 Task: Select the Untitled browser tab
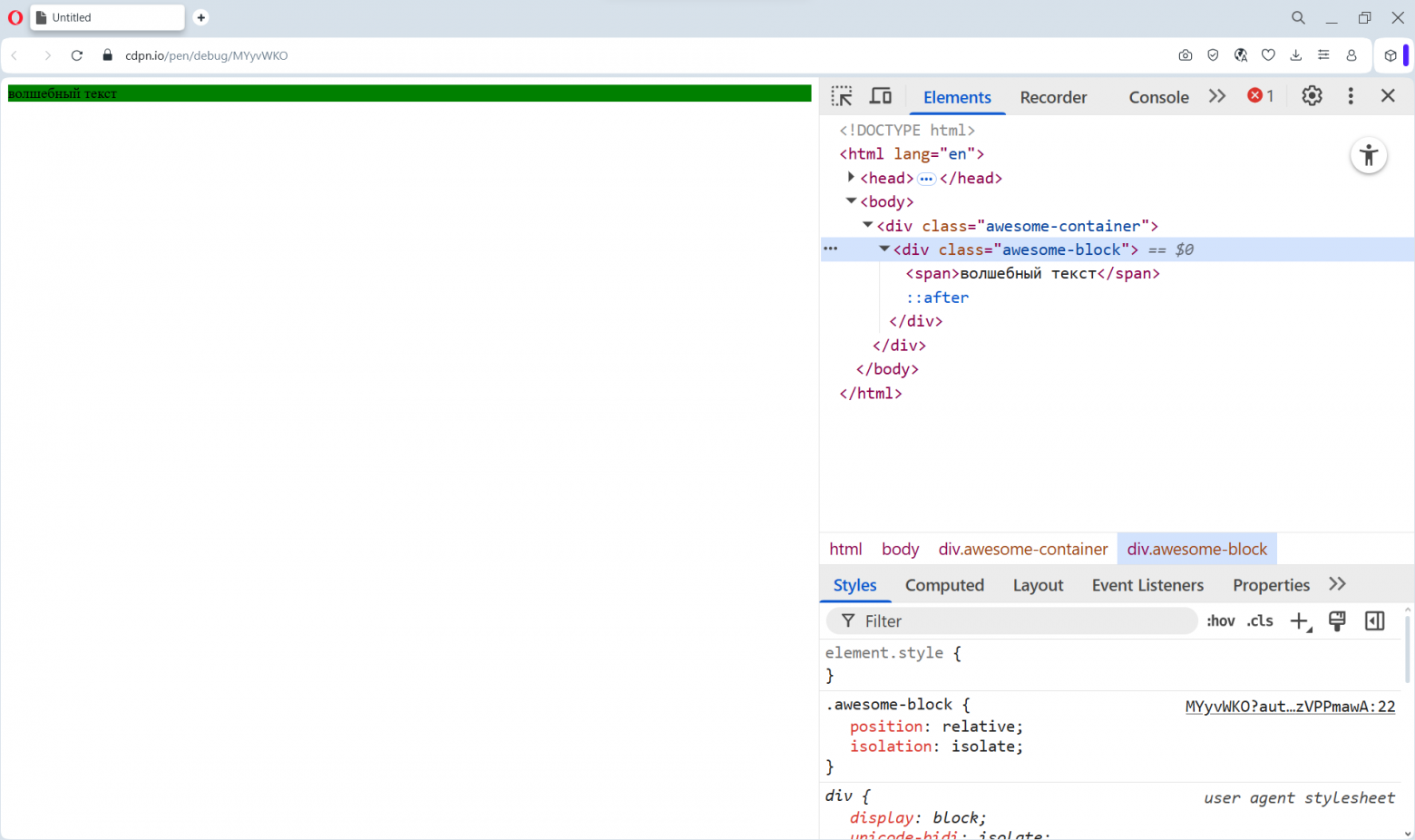pyautogui.click(x=107, y=17)
